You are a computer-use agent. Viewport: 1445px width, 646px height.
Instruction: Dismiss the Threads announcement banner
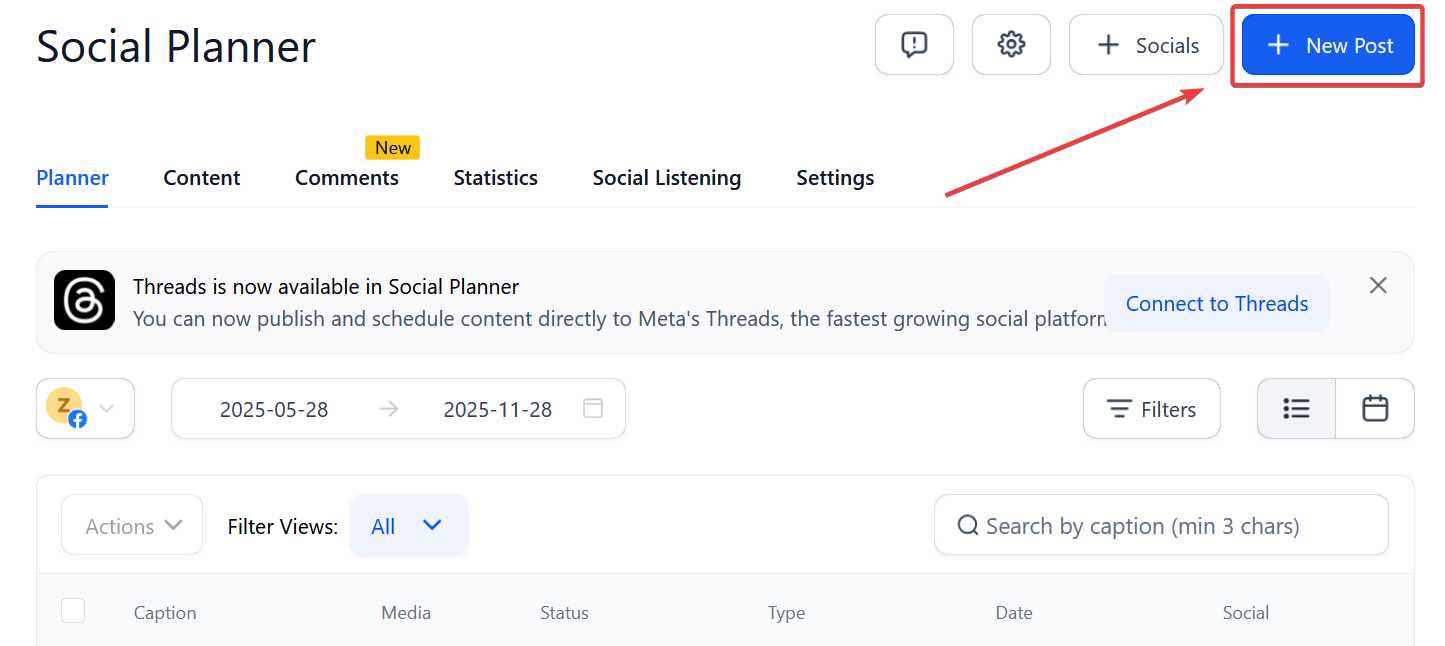coord(1378,286)
